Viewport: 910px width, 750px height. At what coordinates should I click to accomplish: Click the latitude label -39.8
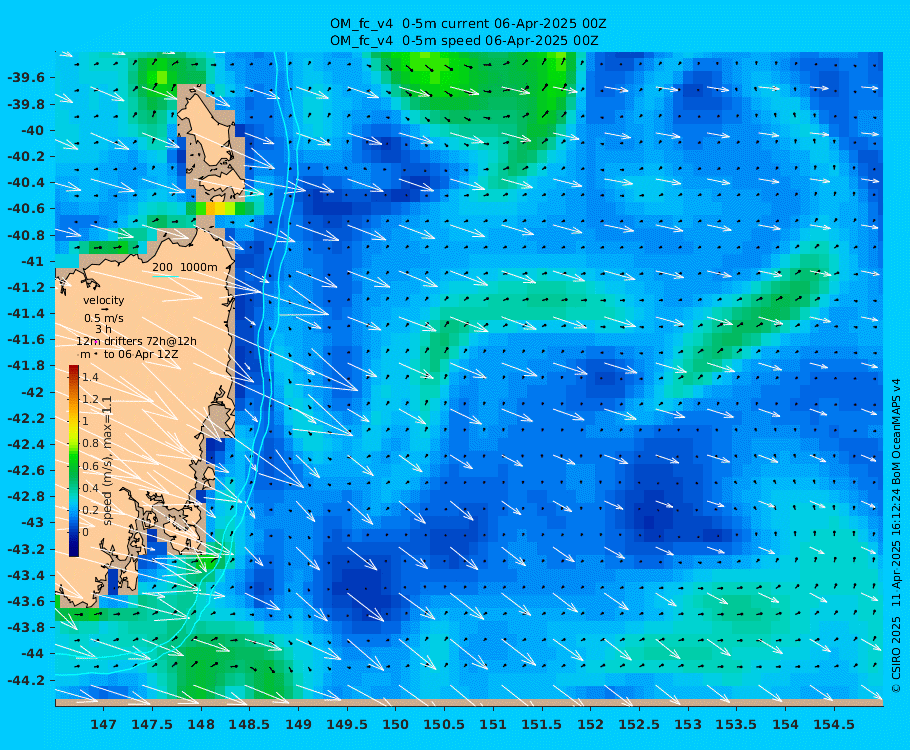(x=26, y=104)
